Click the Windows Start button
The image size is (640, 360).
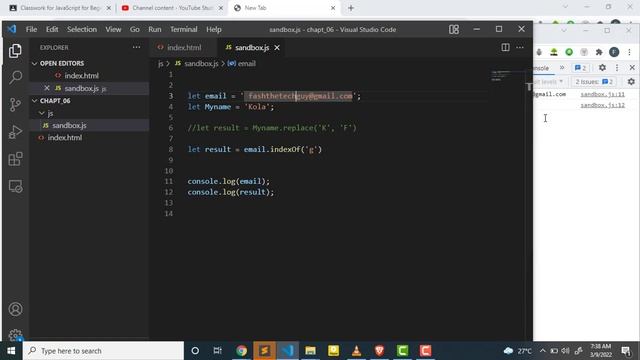coord(11,351)
